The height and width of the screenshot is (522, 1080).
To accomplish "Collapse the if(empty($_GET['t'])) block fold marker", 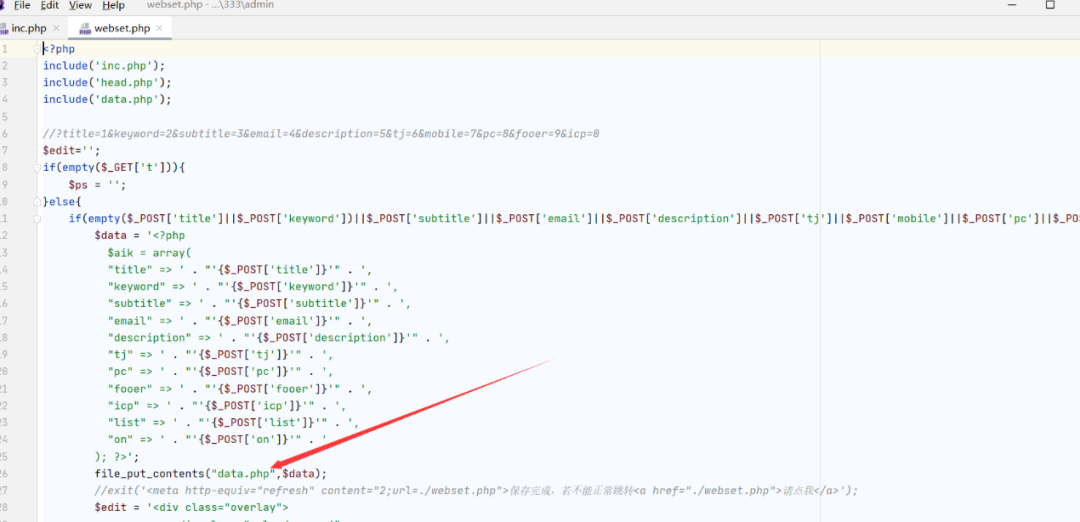I will pyautogui.click(x=37, y=167).
